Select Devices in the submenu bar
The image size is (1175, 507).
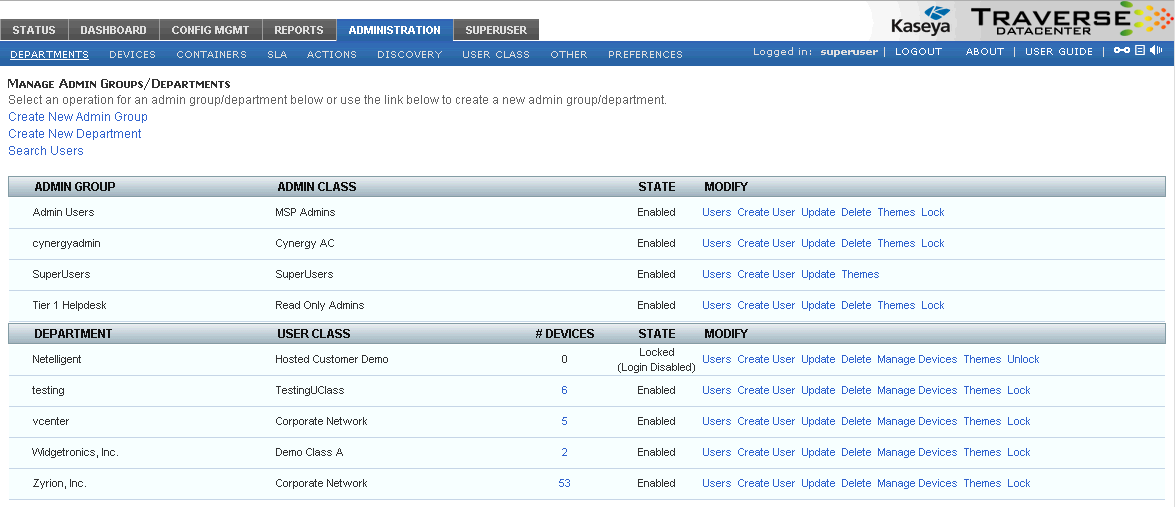click(x=132, y=54)
